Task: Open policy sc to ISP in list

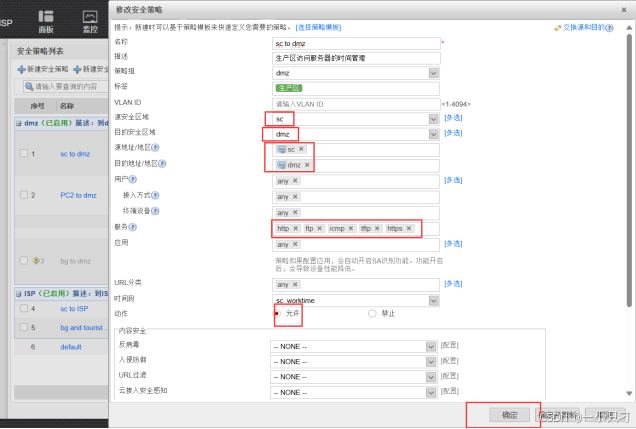Action: click(74, 309)
